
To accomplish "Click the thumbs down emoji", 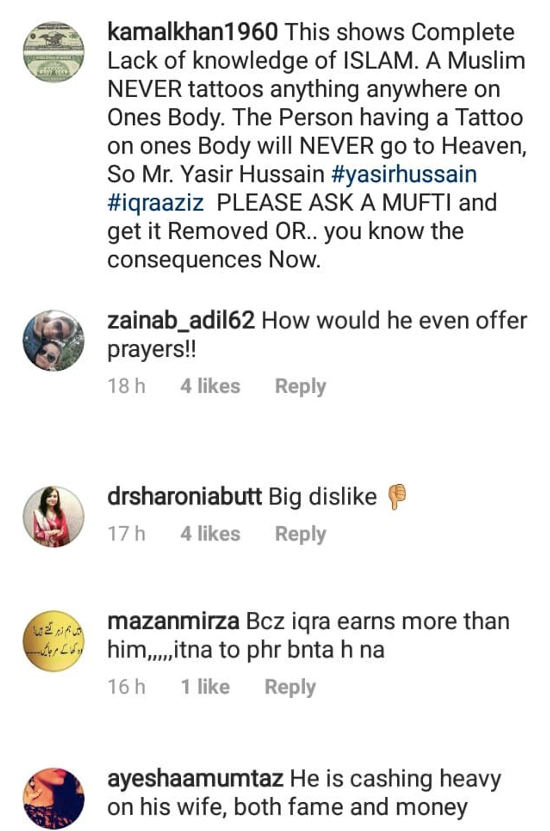I will point(397,497).
